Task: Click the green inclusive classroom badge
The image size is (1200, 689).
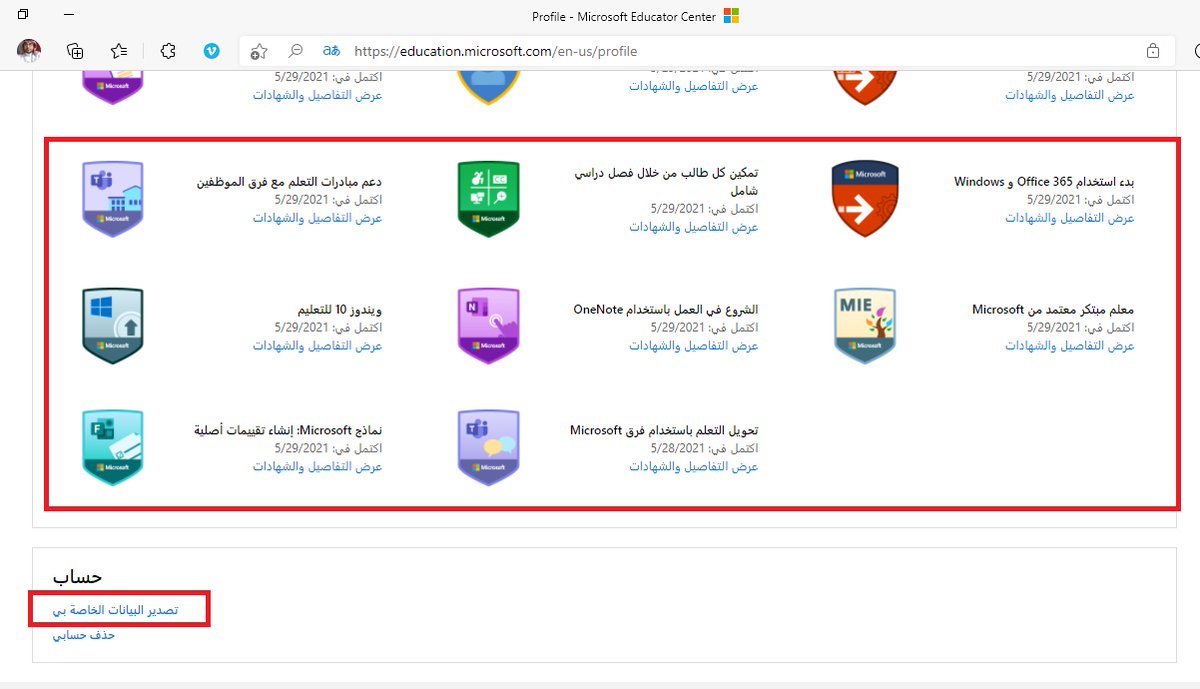Action: [x=488, y=199]
